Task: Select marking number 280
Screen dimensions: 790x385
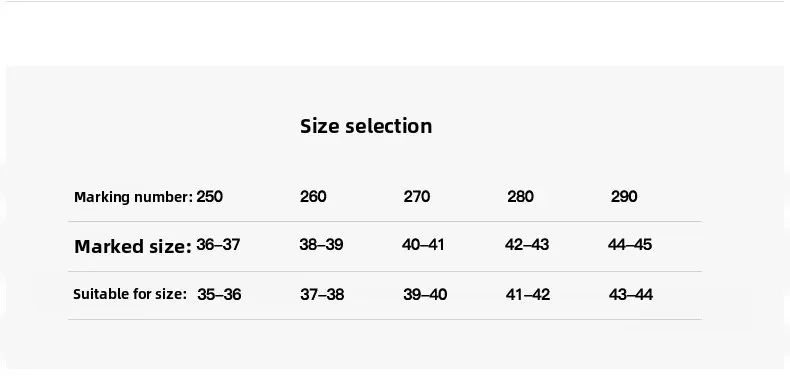Action: 520,196
